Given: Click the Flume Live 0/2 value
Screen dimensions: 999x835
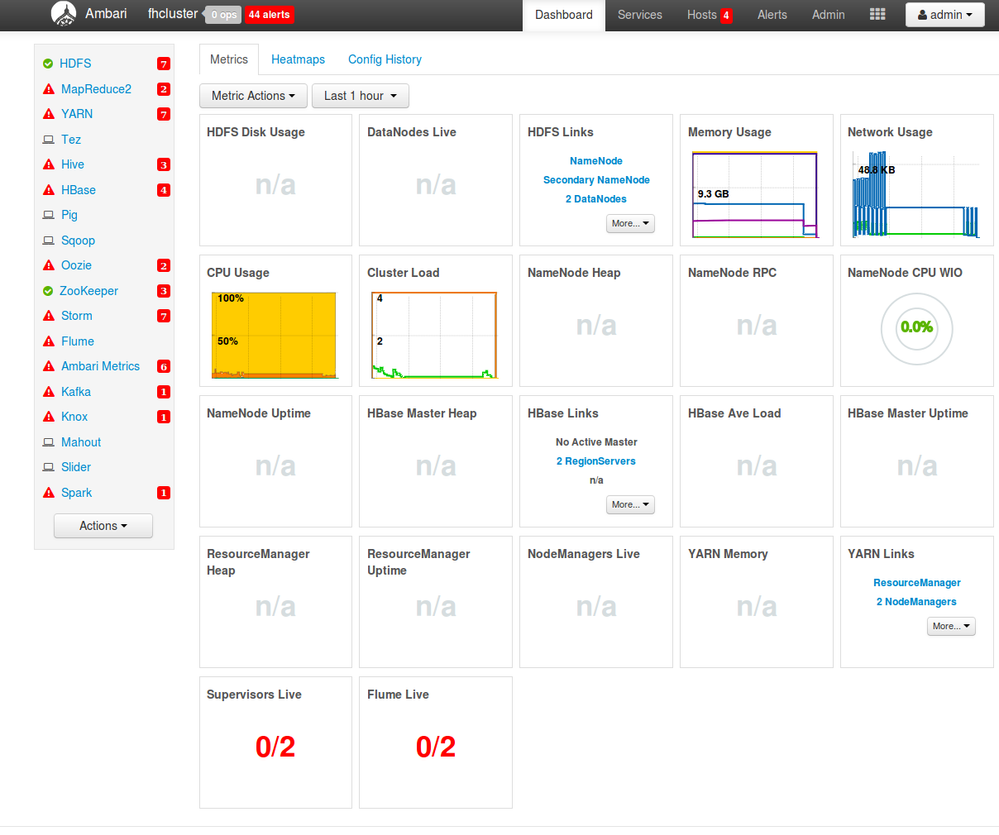Looking at the screenshot, I should [x=436, y=747].
